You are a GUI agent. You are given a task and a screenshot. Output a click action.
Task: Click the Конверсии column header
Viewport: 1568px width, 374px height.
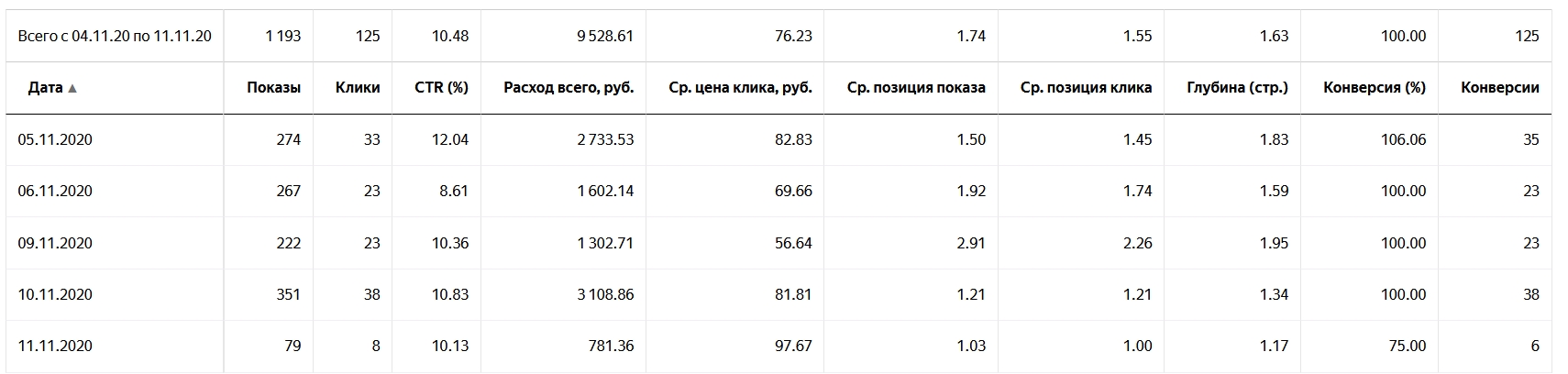point(1500,88)
